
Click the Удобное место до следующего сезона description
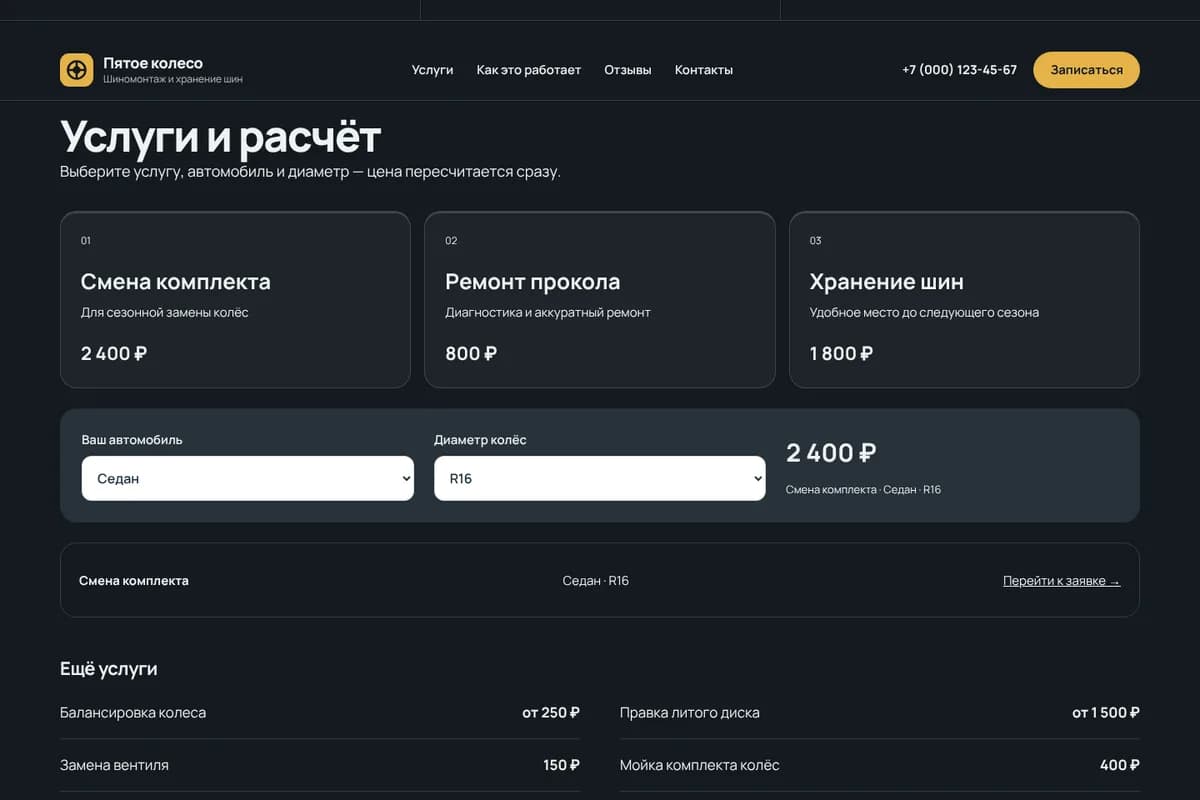pos(924,313)
